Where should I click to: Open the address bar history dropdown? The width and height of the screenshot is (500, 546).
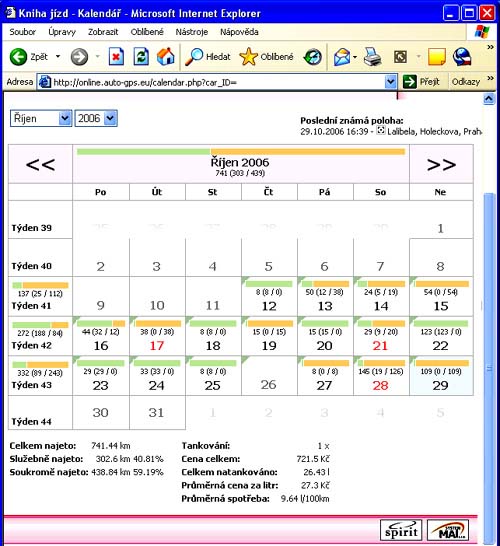pyautogui.click(x=391, y=82)
